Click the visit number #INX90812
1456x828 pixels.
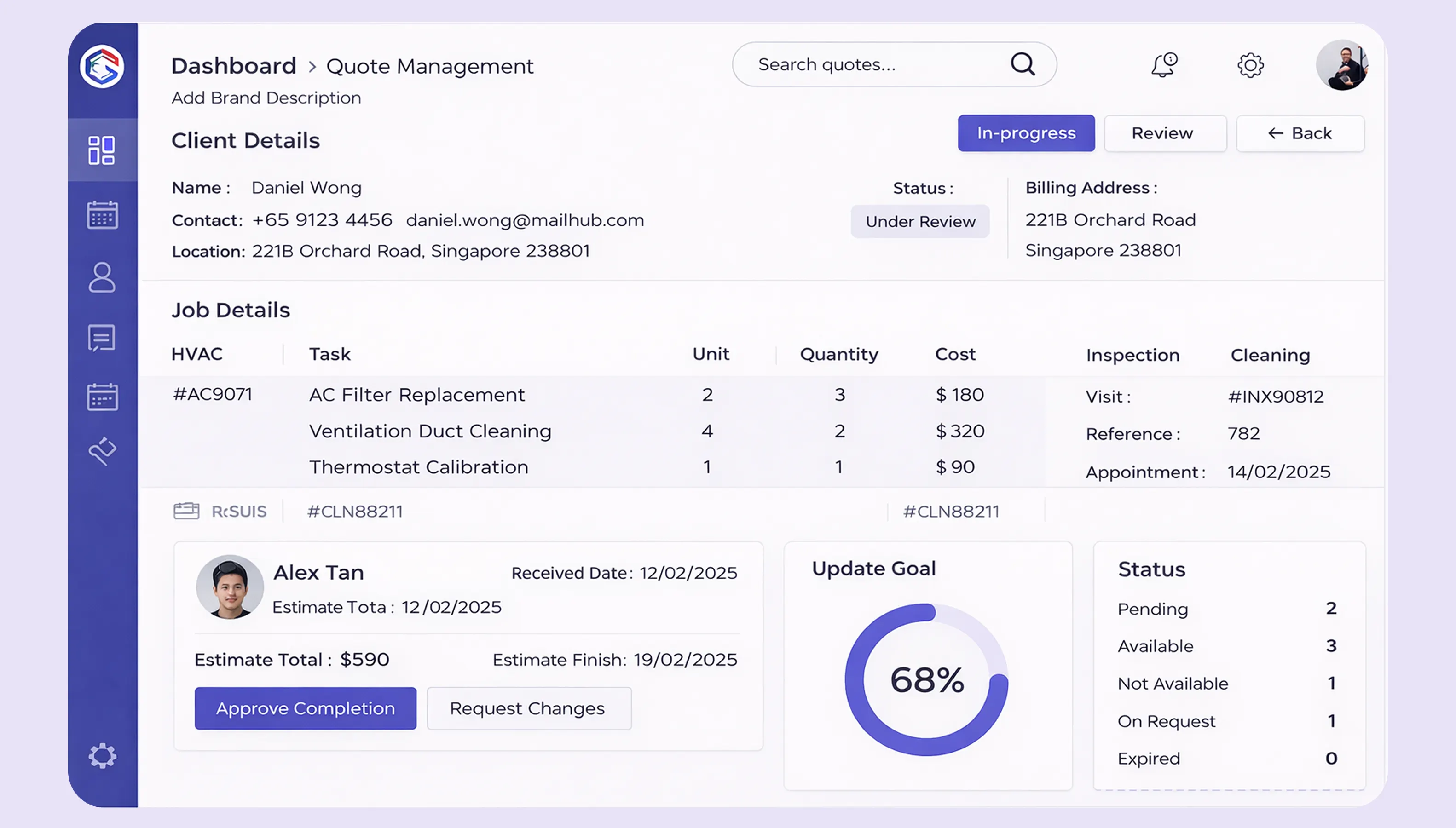[x=1276, y=397]
